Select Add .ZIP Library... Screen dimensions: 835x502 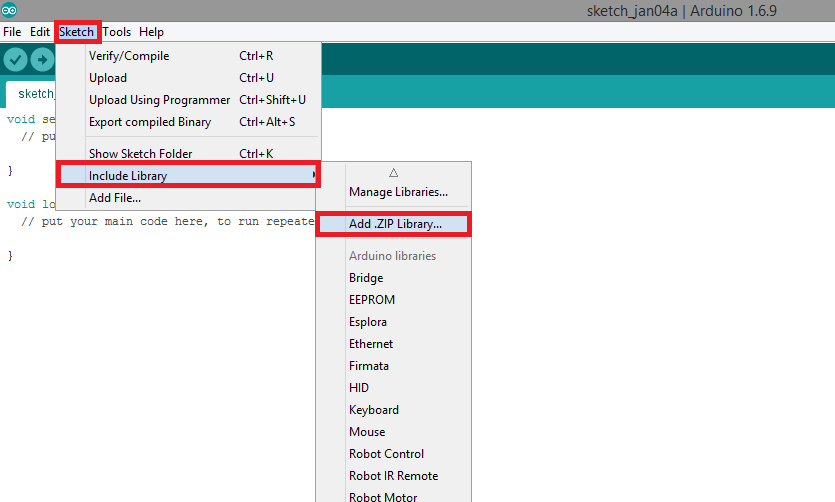[394, 224]
